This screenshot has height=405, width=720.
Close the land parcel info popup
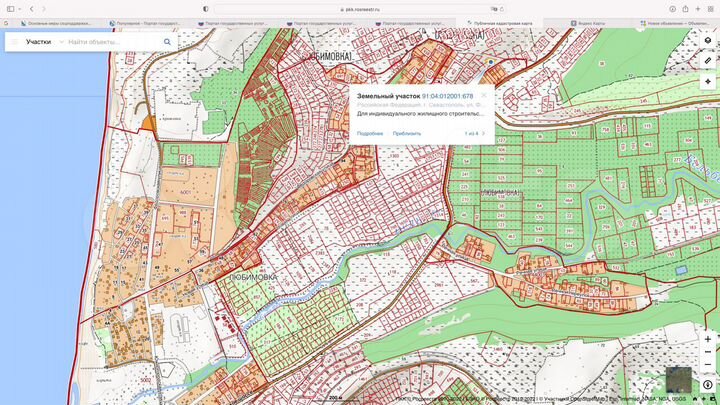click(485, 96)
